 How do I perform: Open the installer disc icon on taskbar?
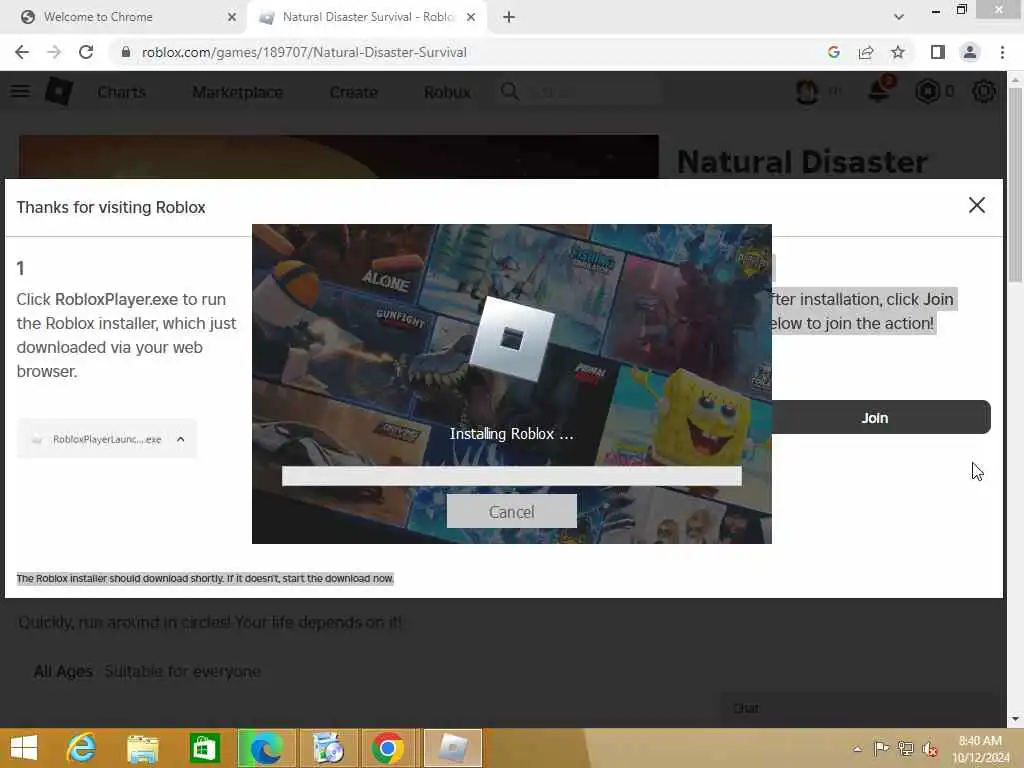(328, 748)
